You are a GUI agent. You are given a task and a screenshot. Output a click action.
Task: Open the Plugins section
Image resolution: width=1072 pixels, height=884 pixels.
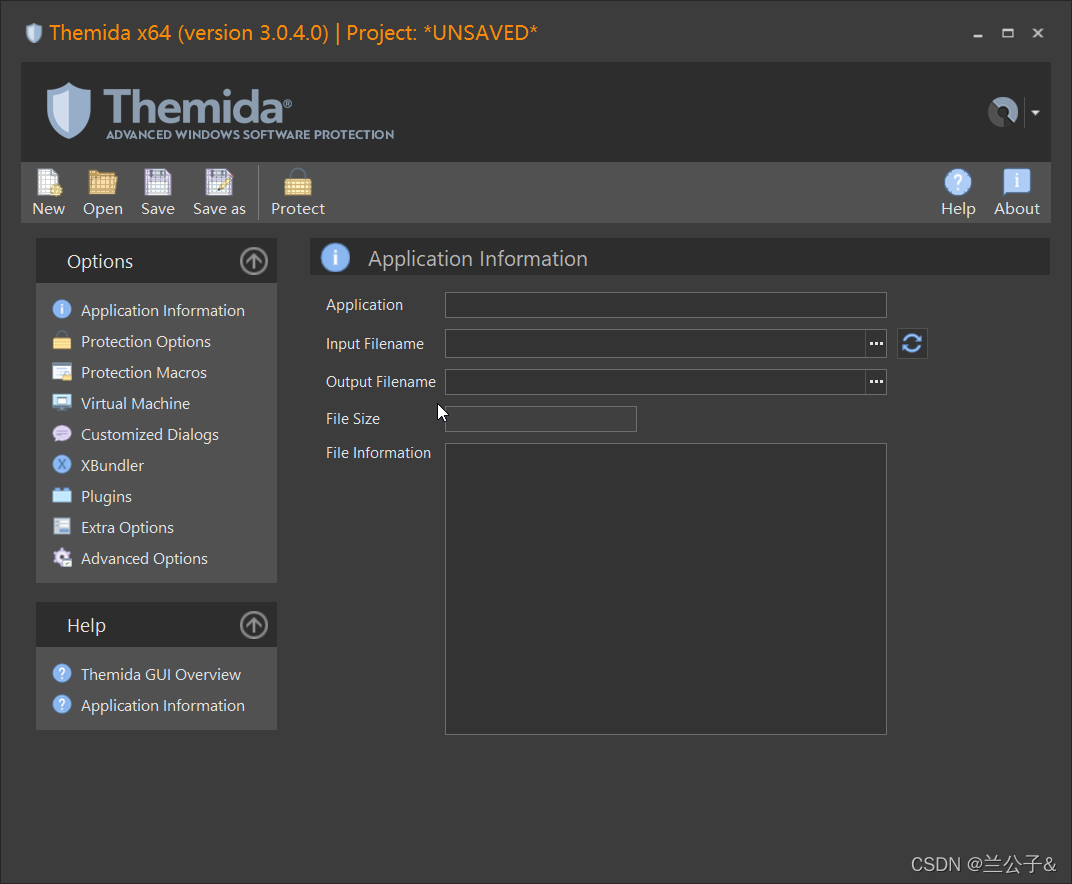pos(92,496)
